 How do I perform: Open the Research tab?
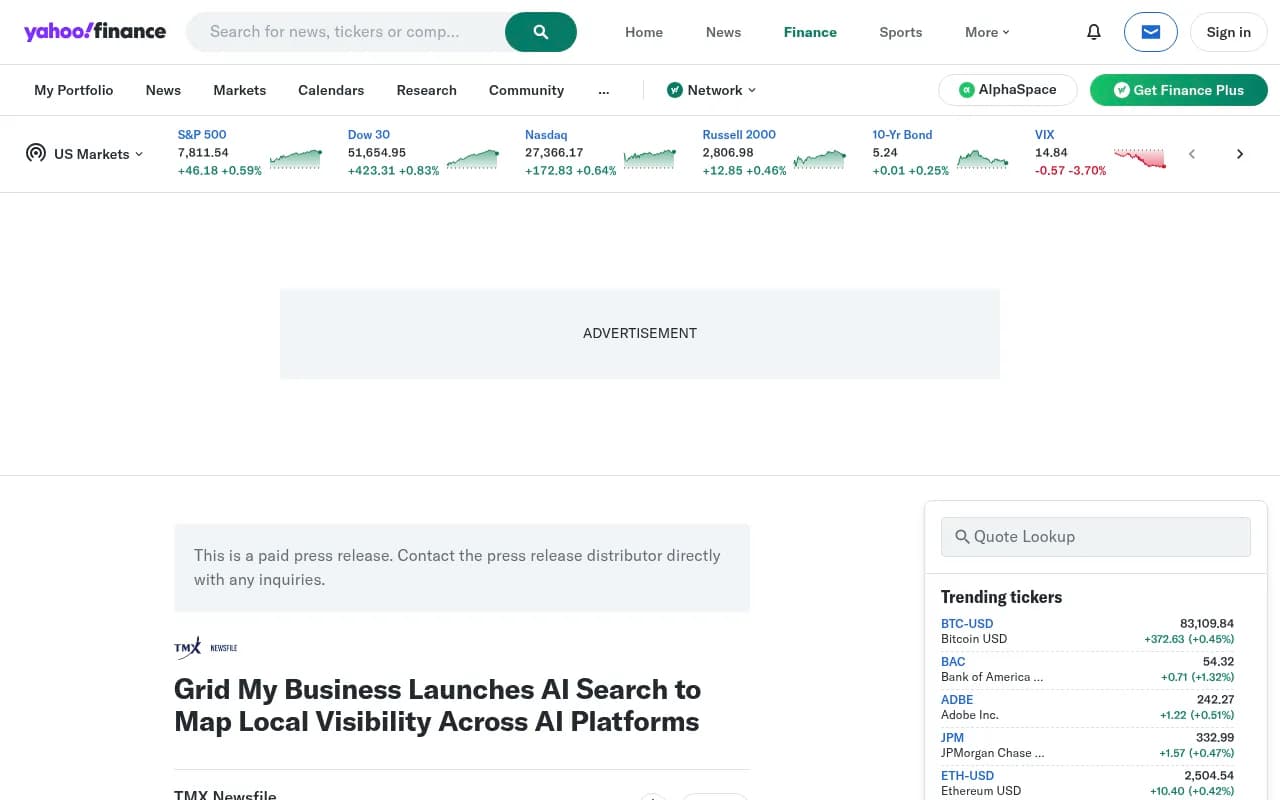[426, 90]
